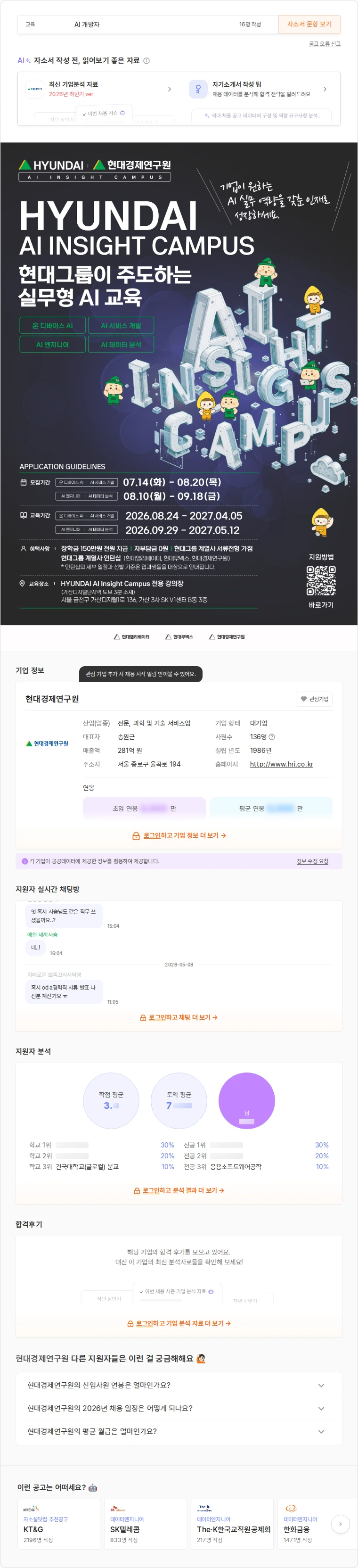Click the QR code under 지원방법

point(321,581)
